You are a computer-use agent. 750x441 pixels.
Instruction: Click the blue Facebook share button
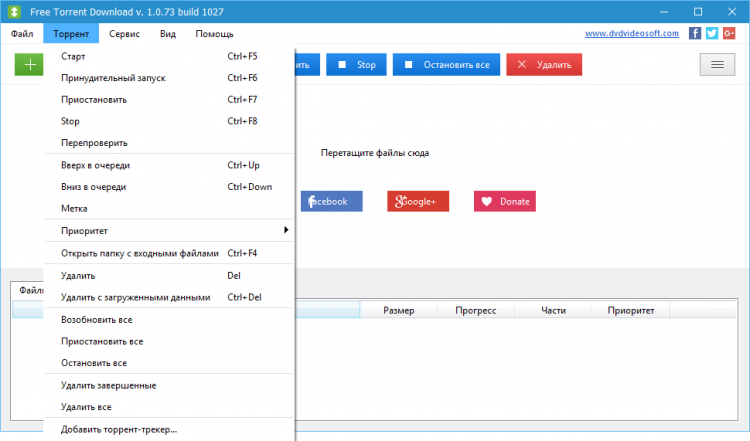(331, 201)
